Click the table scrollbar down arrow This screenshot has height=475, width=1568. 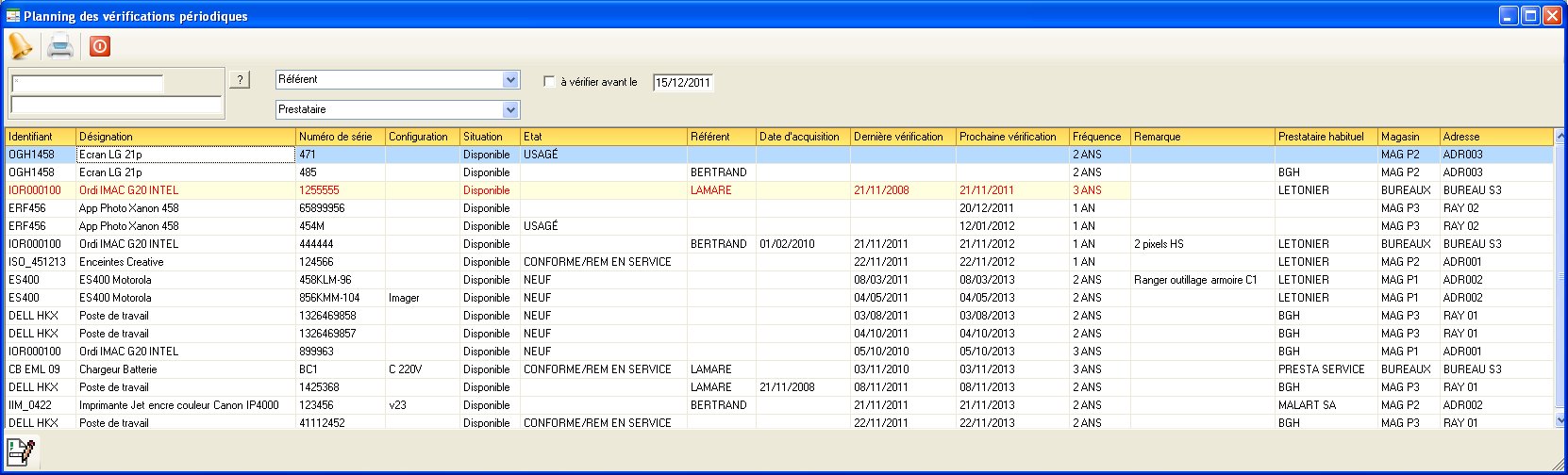click(1560, 421)
